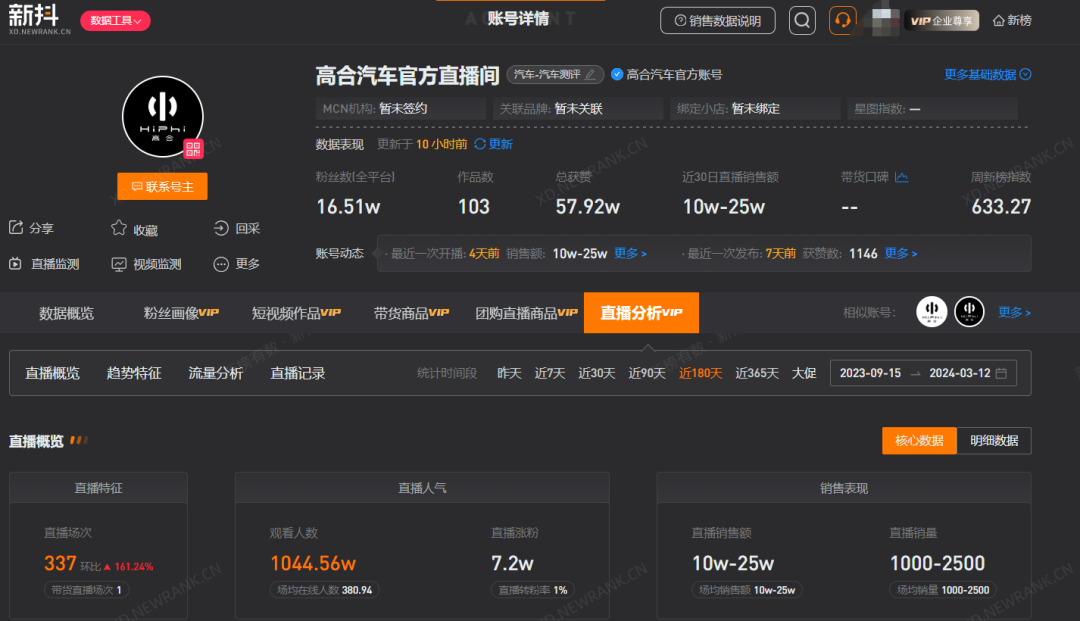1080x621 pixels.
Task: Click the QR code icon on avatar
Action: point(193,149)
